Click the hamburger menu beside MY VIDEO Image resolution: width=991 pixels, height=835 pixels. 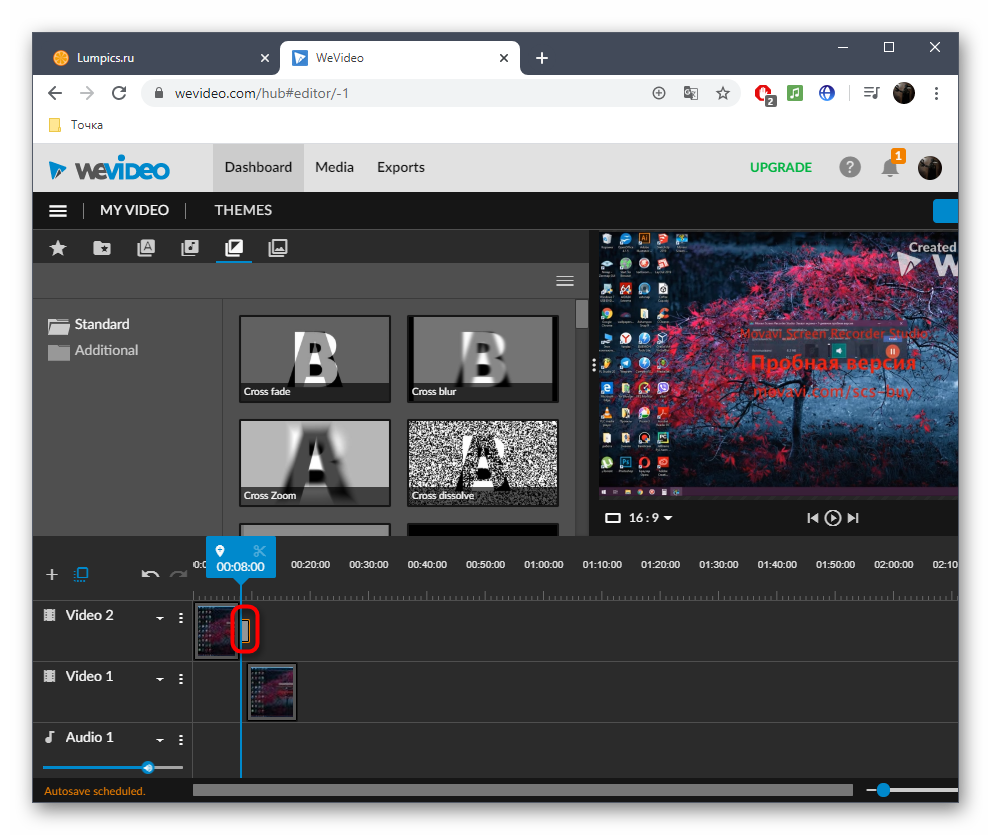(x=58, y=211)
